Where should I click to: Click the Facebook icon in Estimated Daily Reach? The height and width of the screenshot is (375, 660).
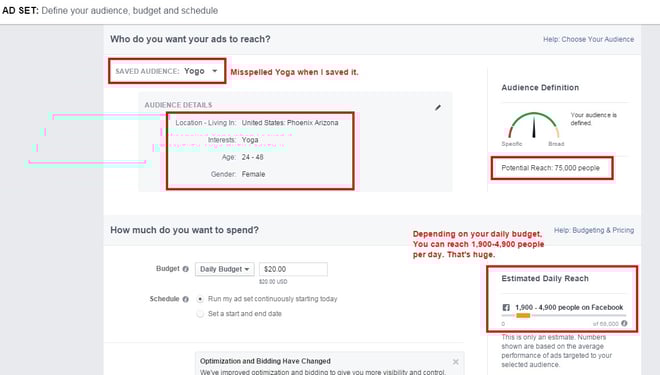pyautogui.click(x=506, y=308)
